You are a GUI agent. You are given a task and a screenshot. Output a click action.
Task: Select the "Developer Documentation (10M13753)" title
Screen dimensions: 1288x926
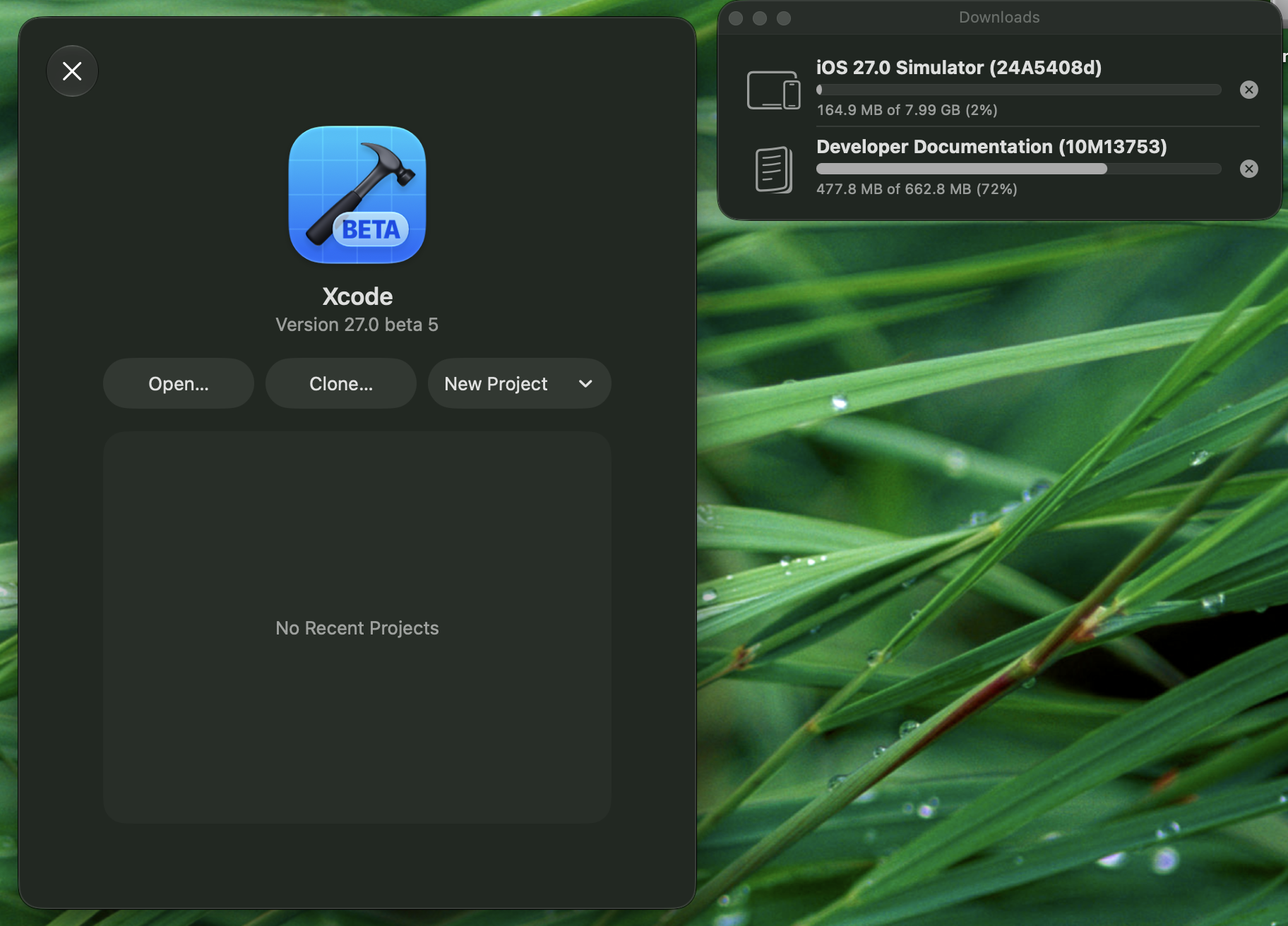(991, 147)
